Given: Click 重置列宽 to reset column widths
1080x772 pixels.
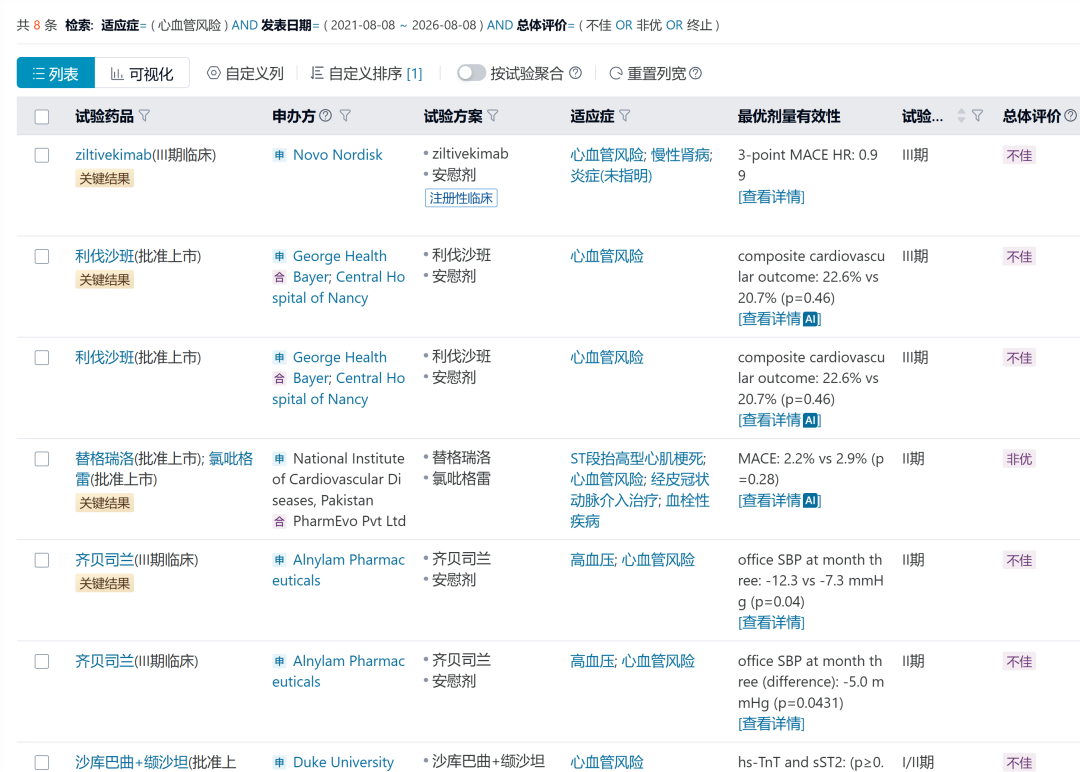Looking at the screenshot, I should (x=647, y=73).
